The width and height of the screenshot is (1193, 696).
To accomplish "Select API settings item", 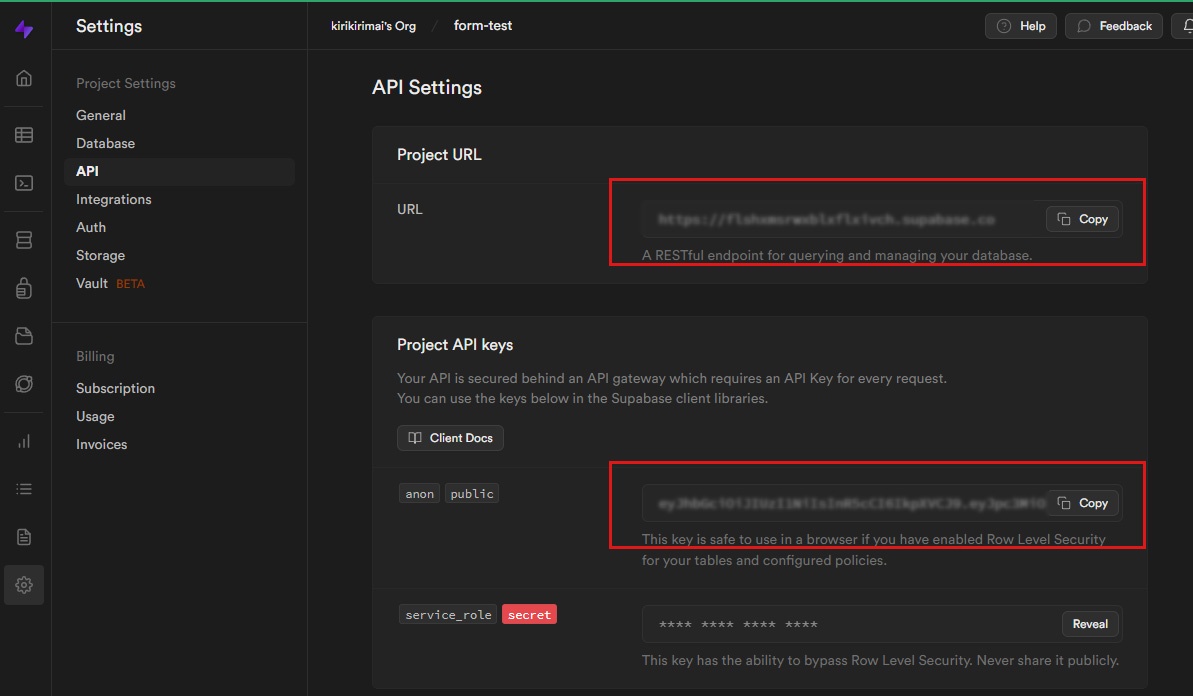I will [179, 171].
